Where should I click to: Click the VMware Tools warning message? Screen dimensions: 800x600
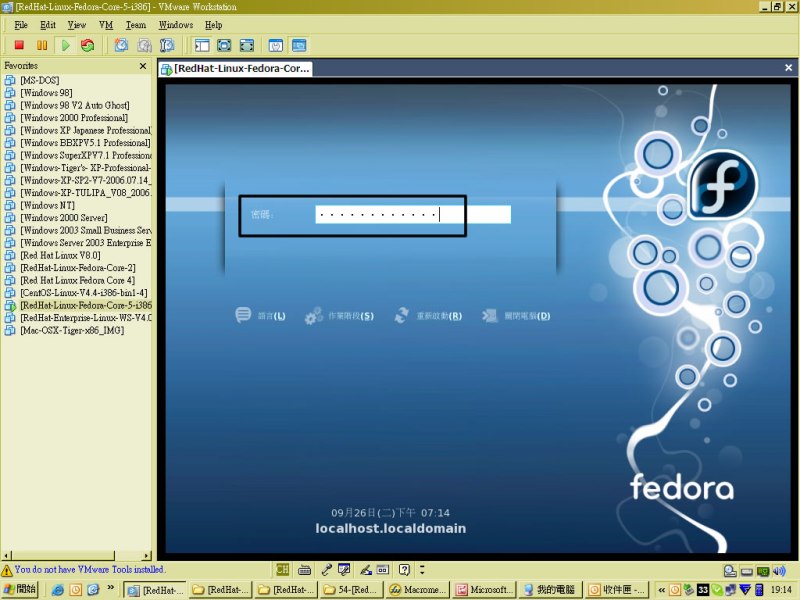pyautogui.click(x=89, y=569)
